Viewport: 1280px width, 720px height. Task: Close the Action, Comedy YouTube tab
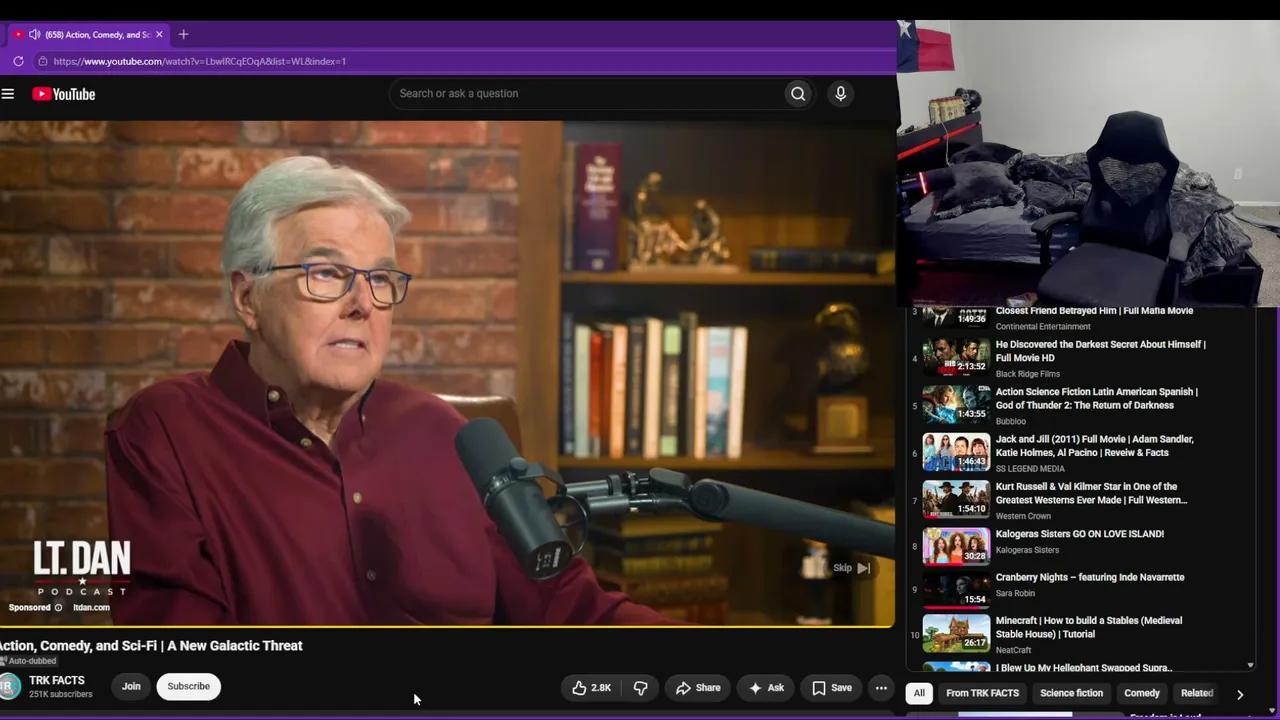159,34
